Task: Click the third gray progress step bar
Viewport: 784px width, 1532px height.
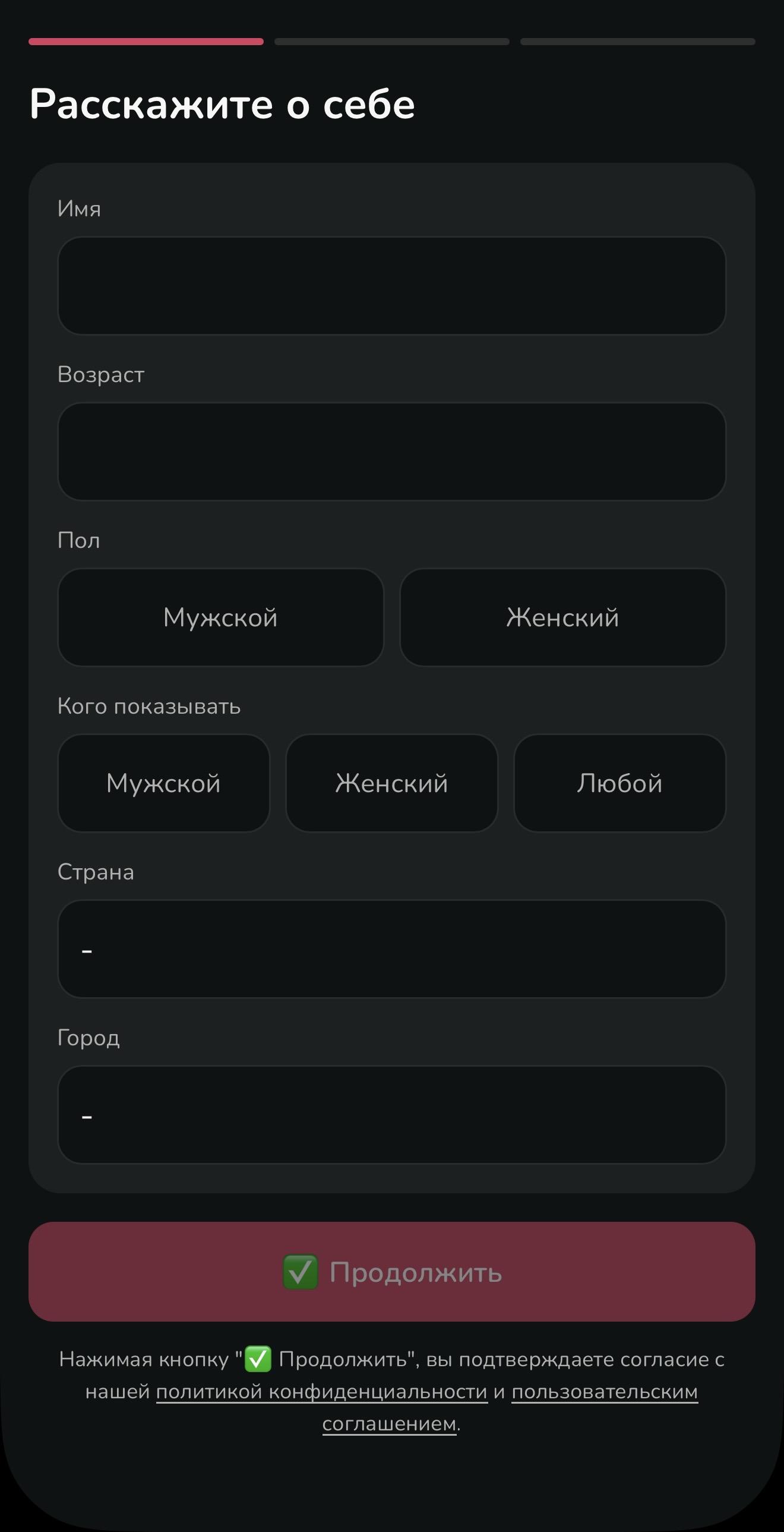Action: [638, 42]
